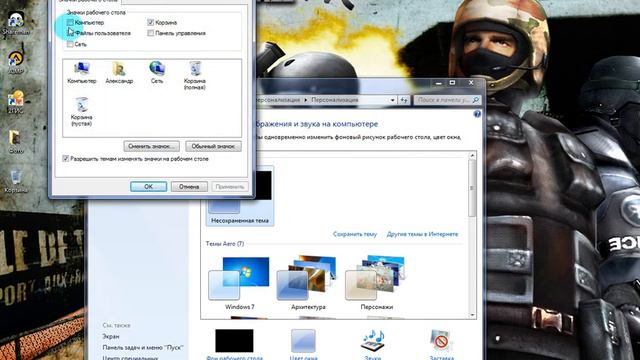The width and height of the screenshot is (640, 360).
Task: Click the Применить button
Action: coord(230,187)
